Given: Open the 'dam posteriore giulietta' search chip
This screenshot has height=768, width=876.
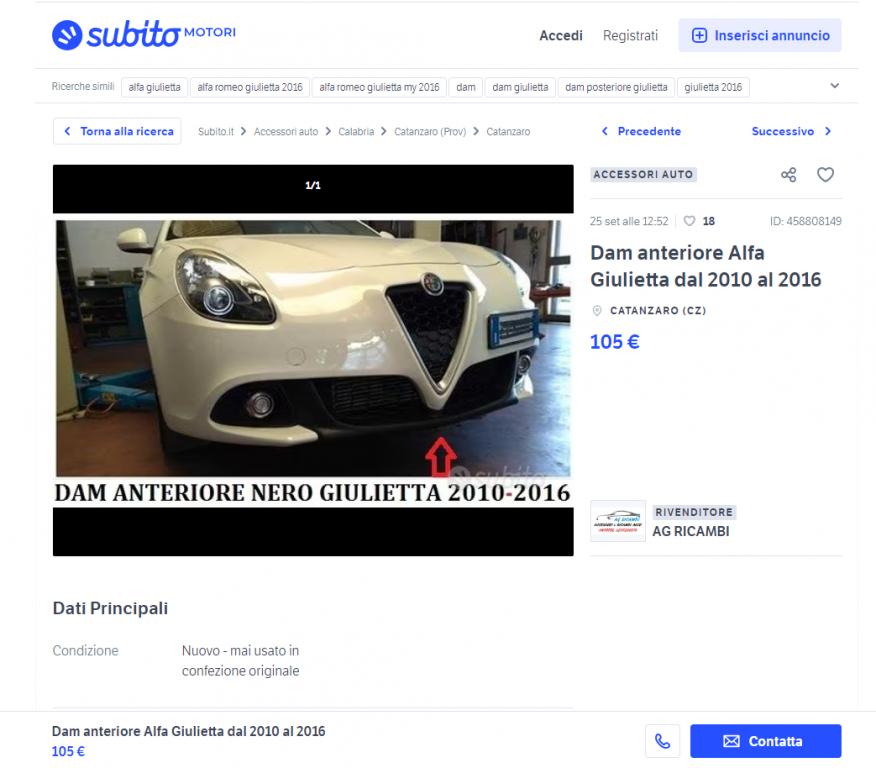Looking at the screenshot, I should click(616, 87).
